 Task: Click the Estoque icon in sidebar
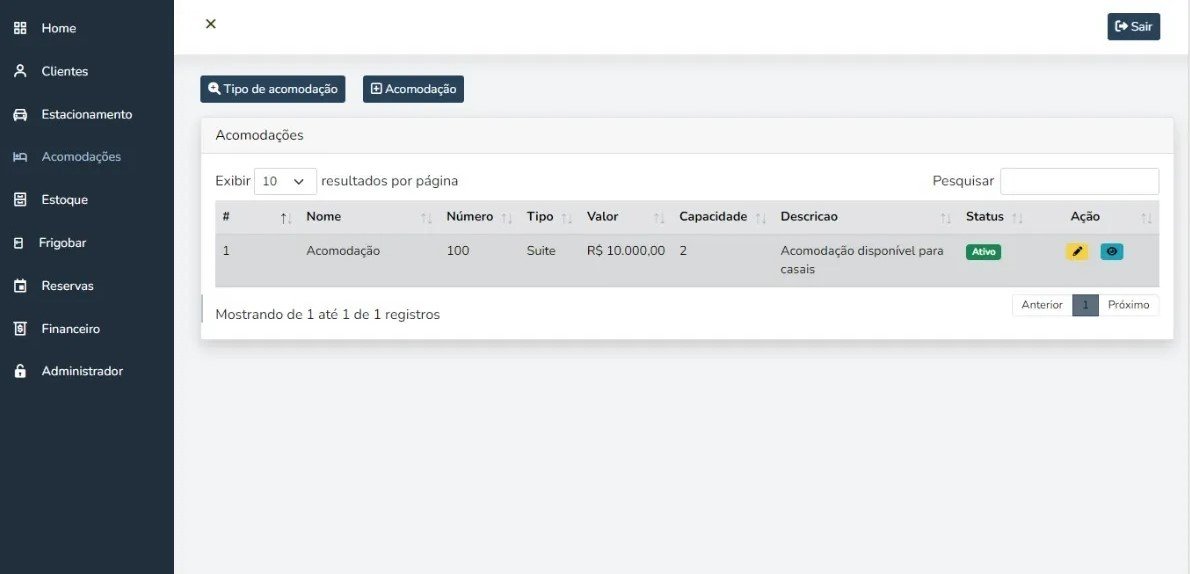(20, 200)
